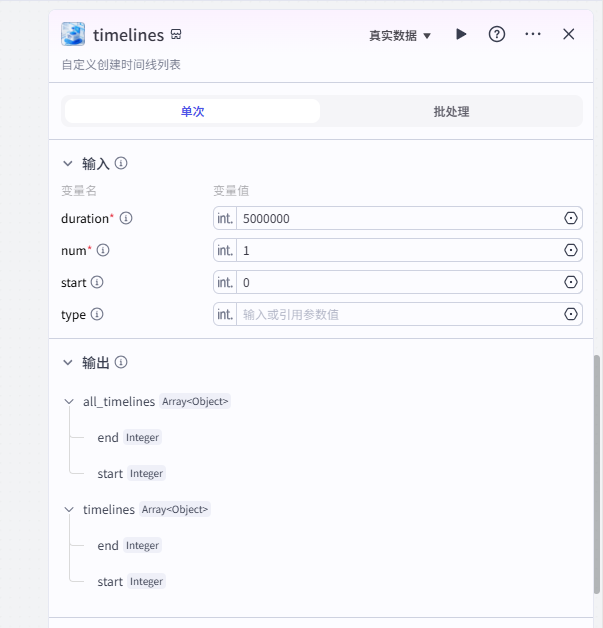Viewport: 603px width, 628px height.
Task: Select start under all_timelines
Action: pyautogui.click(x=110, y=474)
